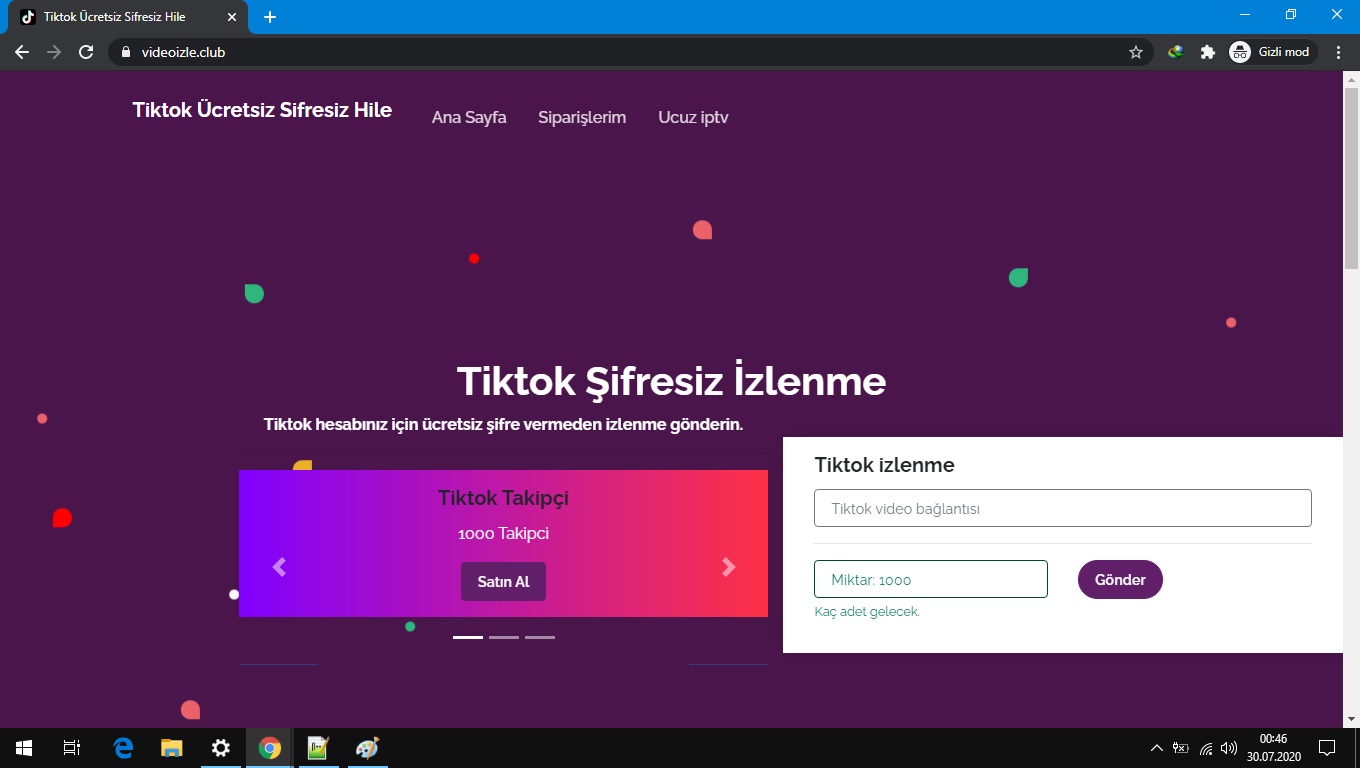Screen dimensions: 1360x768
Task: Click the browser forward arrow
Action: pos(54,52)
